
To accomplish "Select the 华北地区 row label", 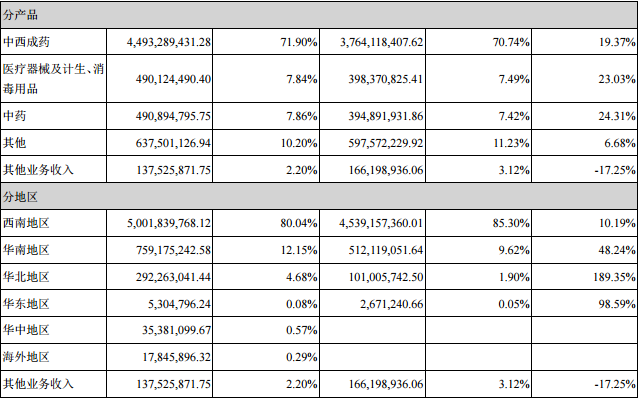I will coord(28,276).
